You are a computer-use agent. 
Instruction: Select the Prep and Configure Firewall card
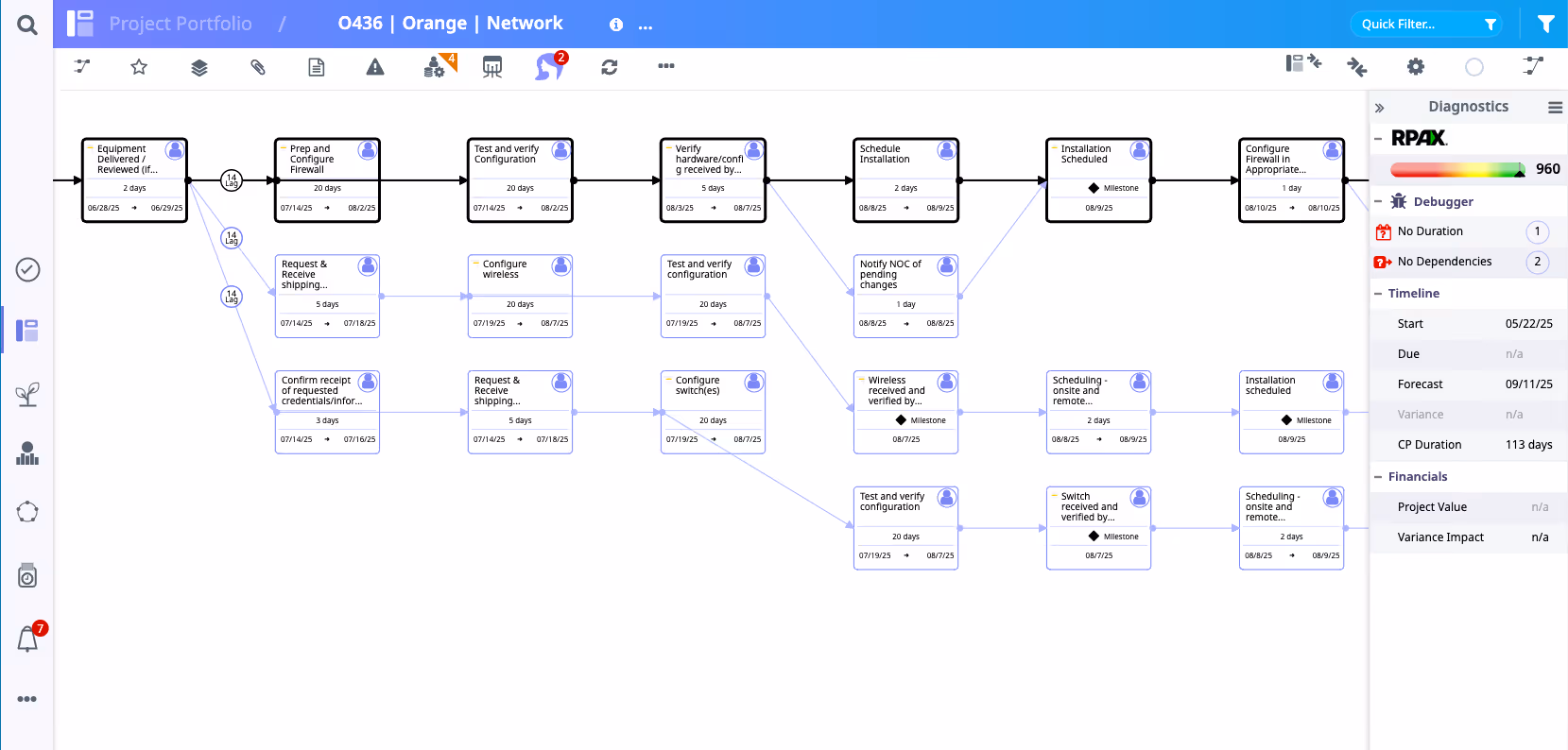coord(328,180)
